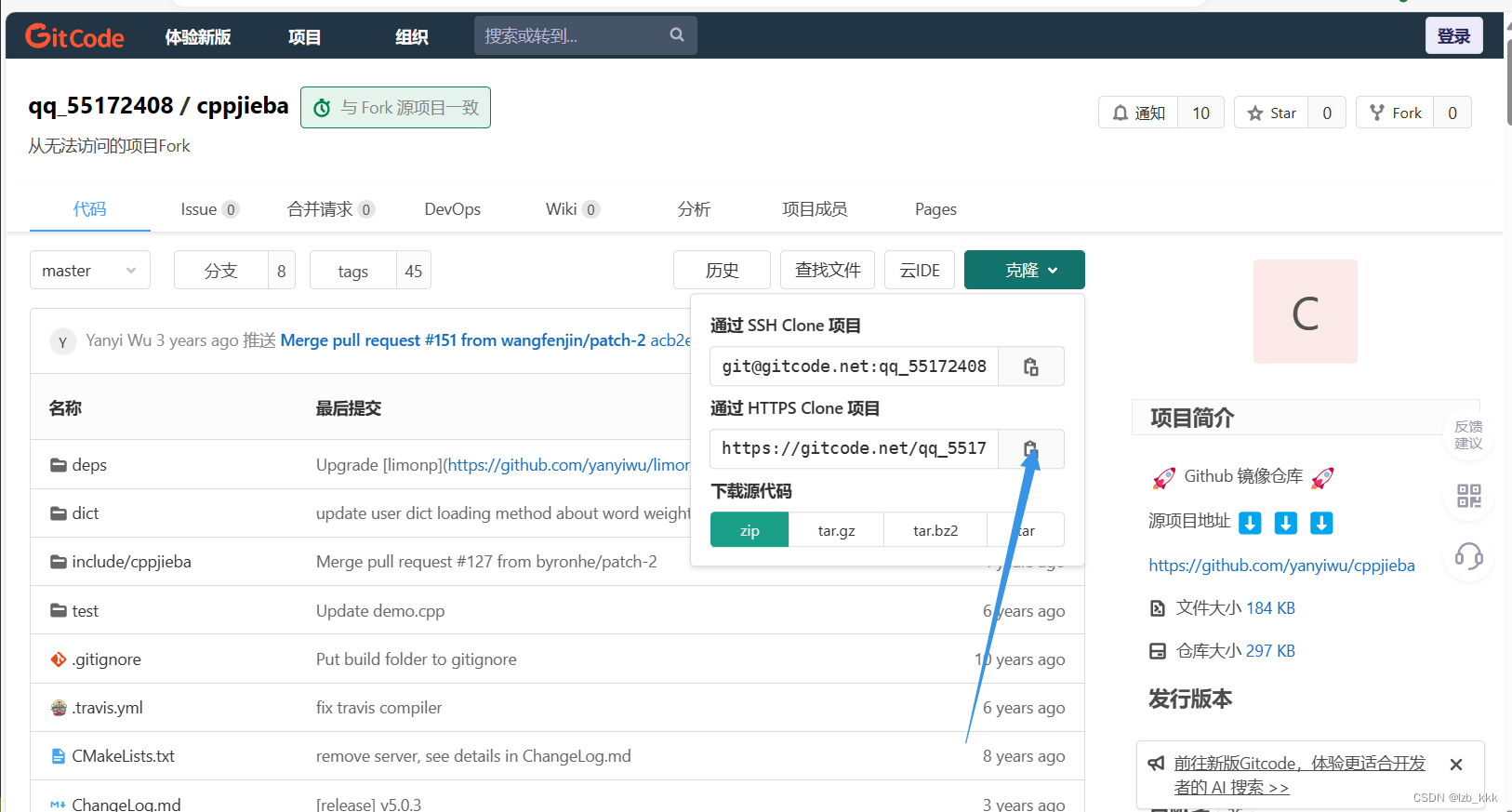This screenshot has height=812, width=1512.
Task: Open the deps folder
Action: point(89,465)
